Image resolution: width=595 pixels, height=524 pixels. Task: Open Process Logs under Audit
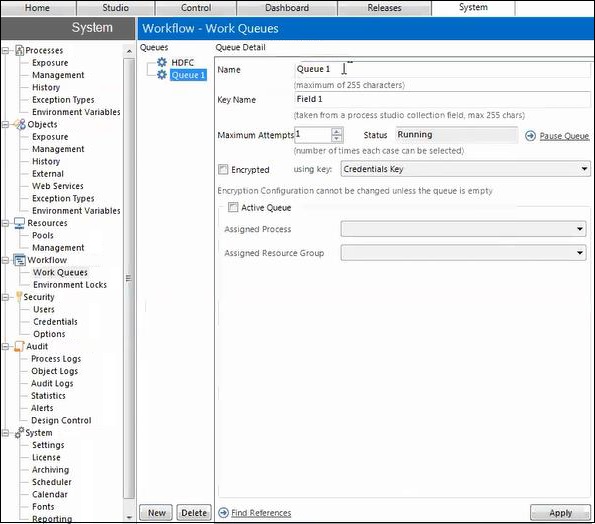point(56,359)
